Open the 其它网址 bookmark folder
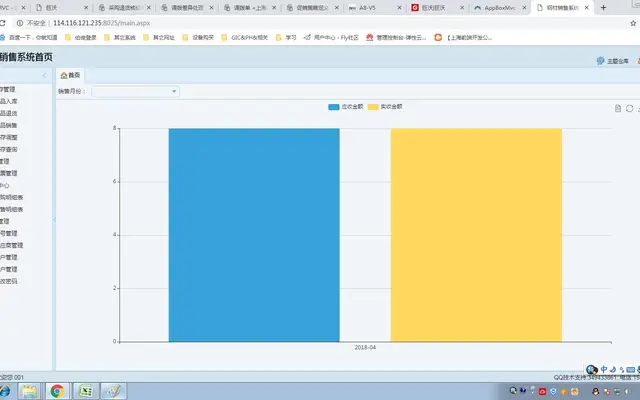 coord(159,38)
